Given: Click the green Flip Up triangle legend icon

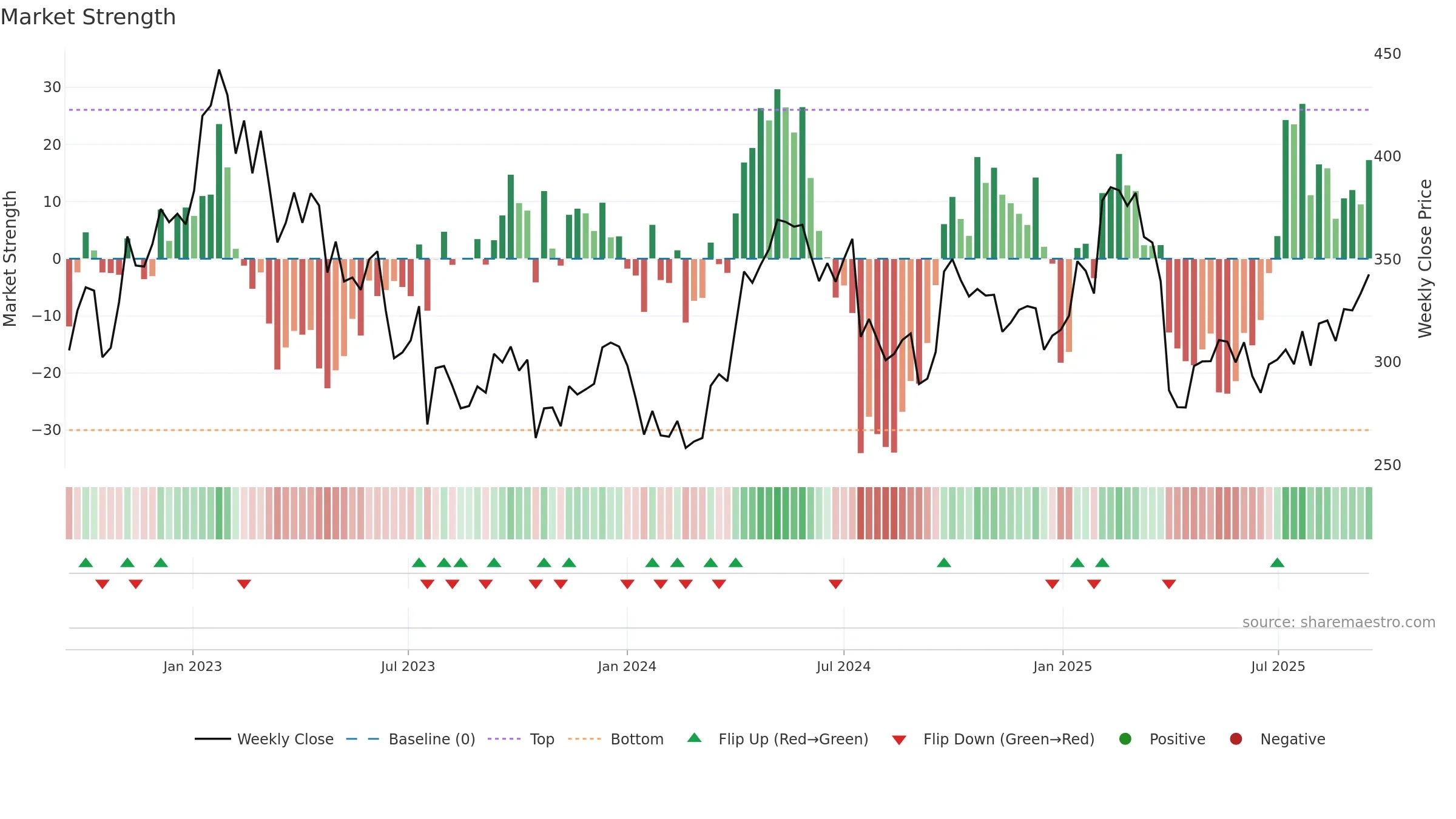Looking at the screenshot, I should click(695, 738).
